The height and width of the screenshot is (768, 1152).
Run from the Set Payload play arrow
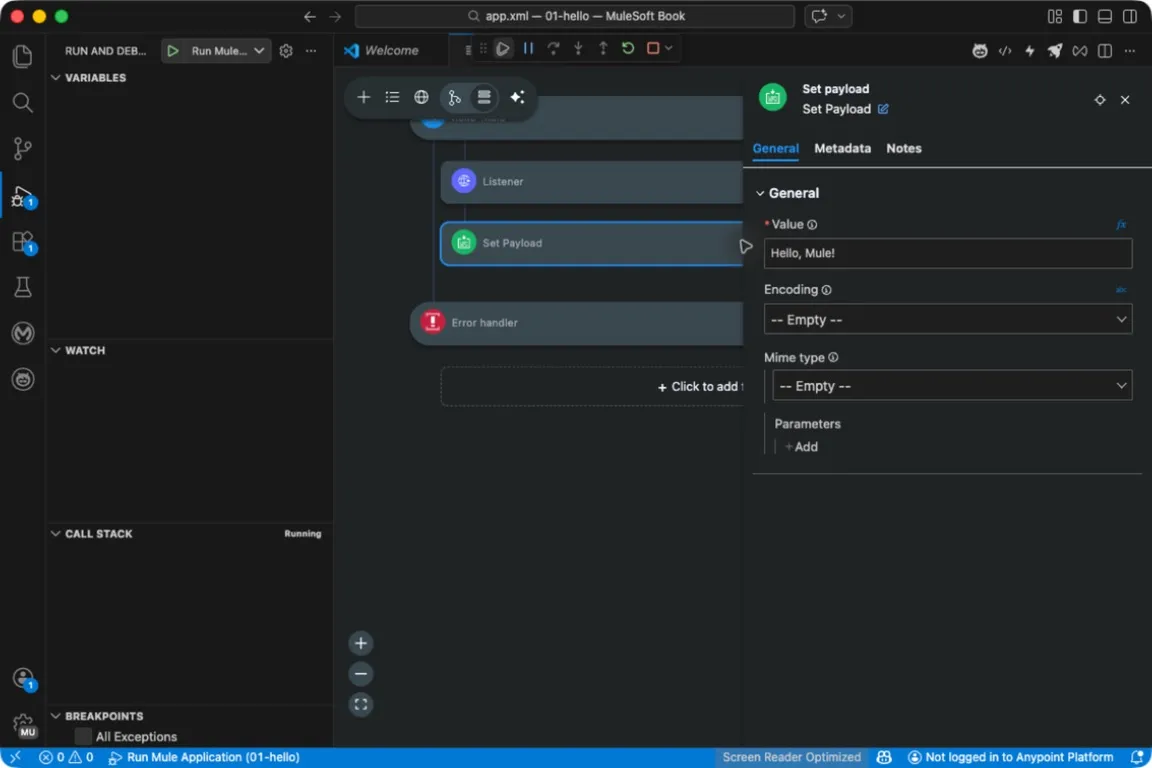pos(746,246)
